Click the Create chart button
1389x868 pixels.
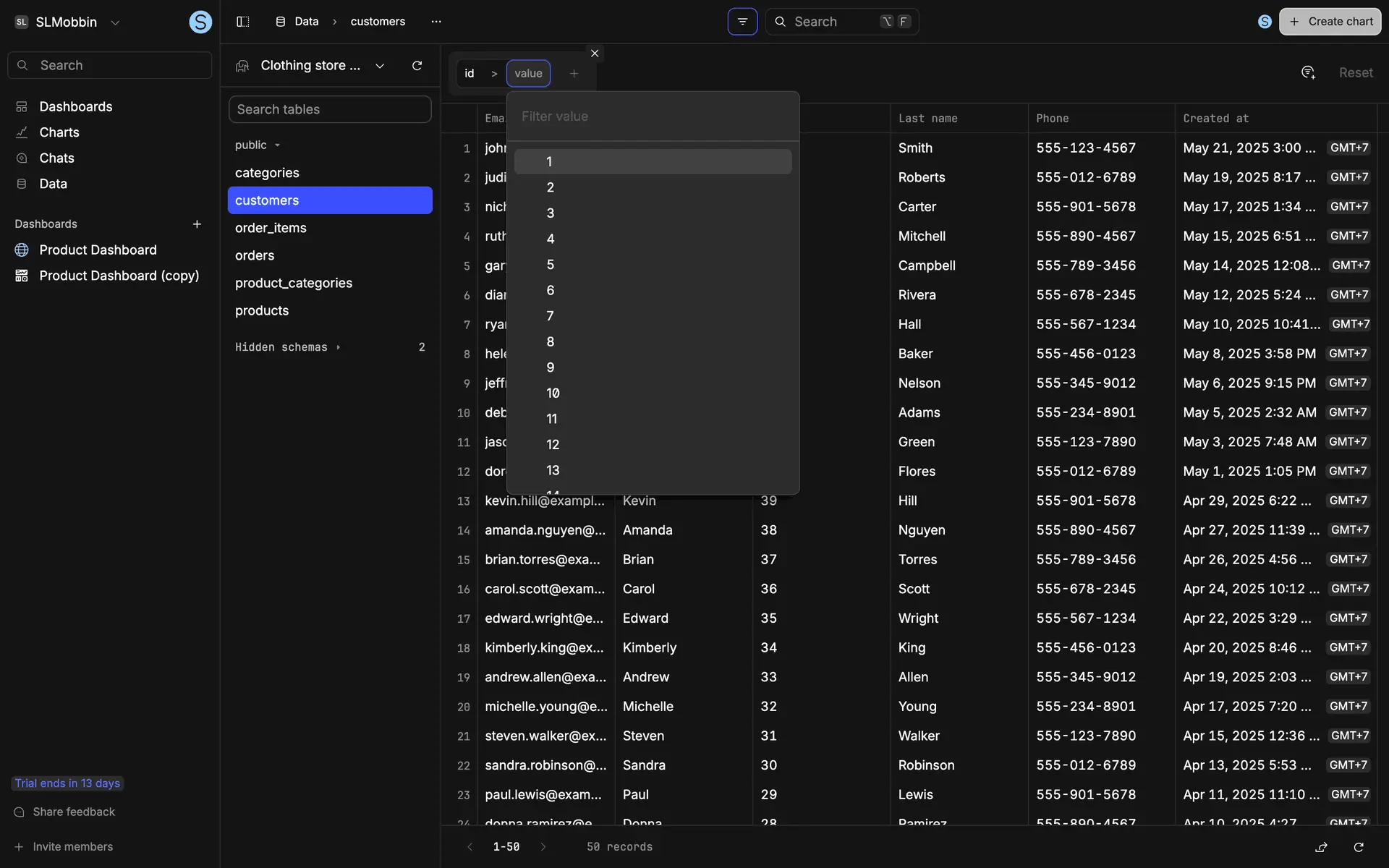coord(1330,22)
